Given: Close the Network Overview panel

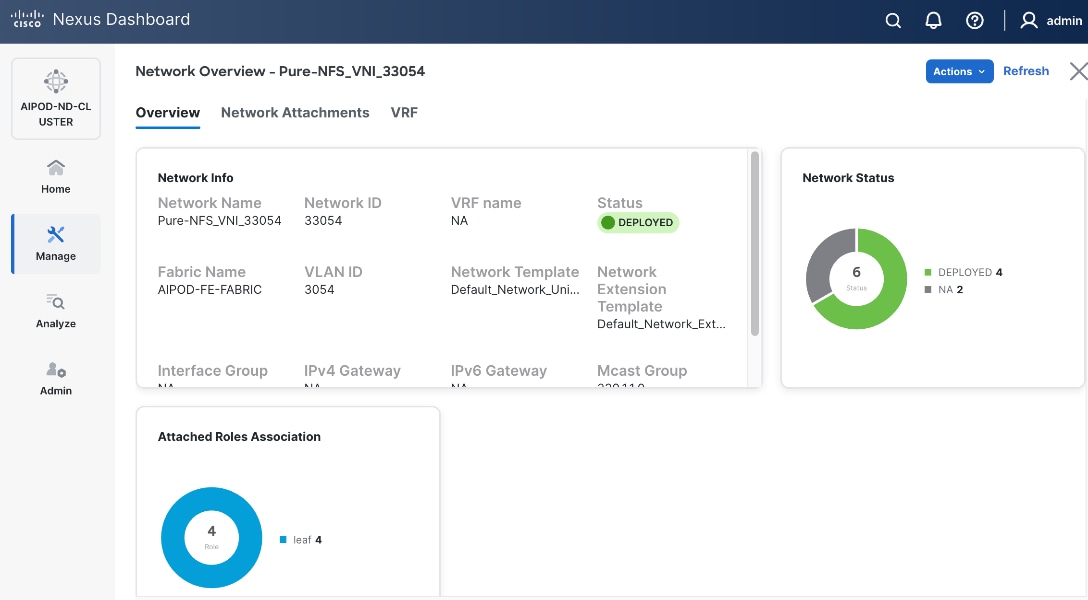Looking at the screenshot, I should [1078, 71].
